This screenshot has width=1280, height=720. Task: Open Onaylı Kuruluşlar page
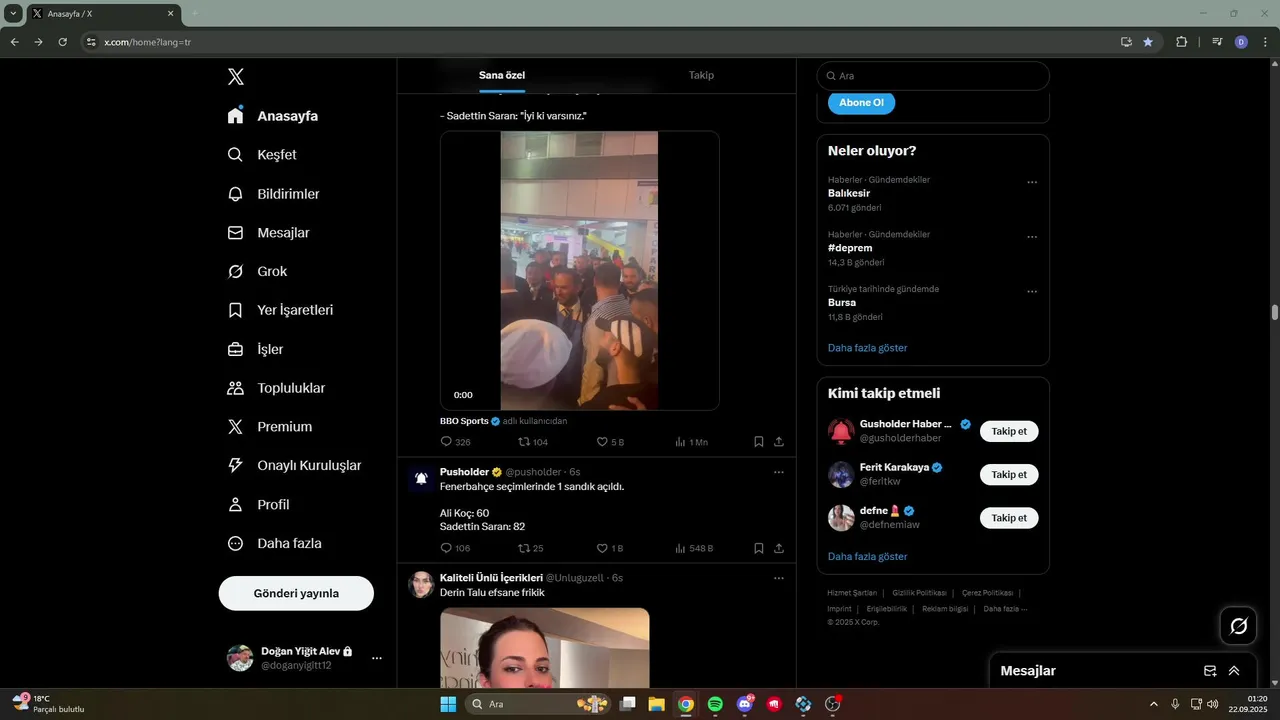point(294,466)
